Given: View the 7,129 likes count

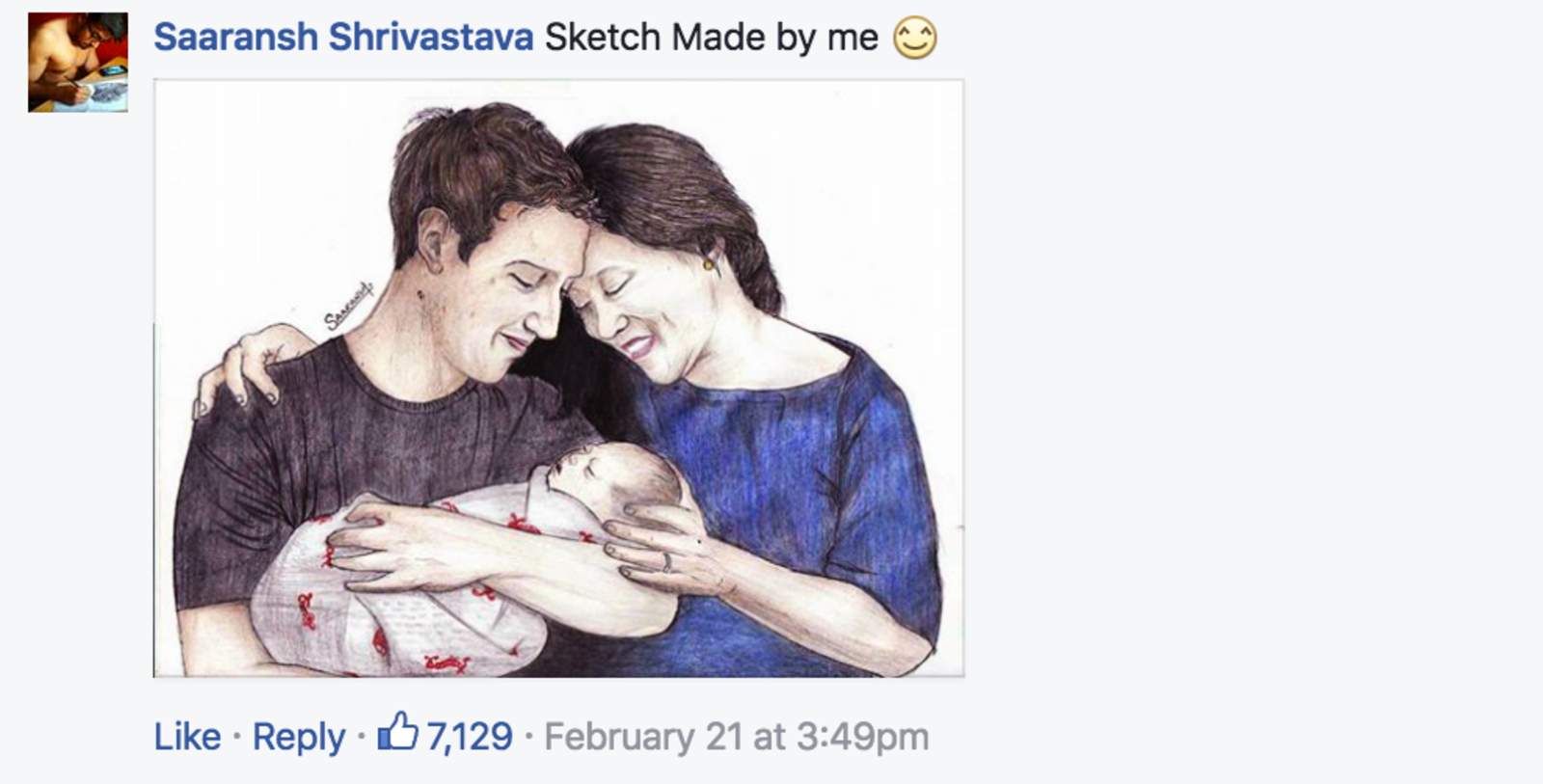Looking at the screenshot, I should coord(470,737).
